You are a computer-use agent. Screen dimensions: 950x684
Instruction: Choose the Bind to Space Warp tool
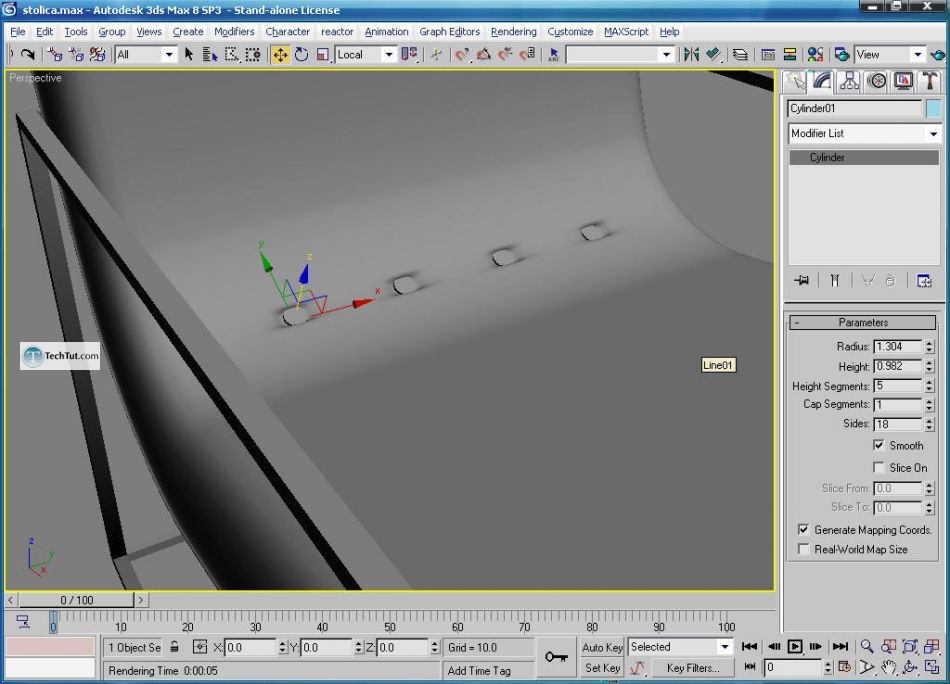(97, 55)
